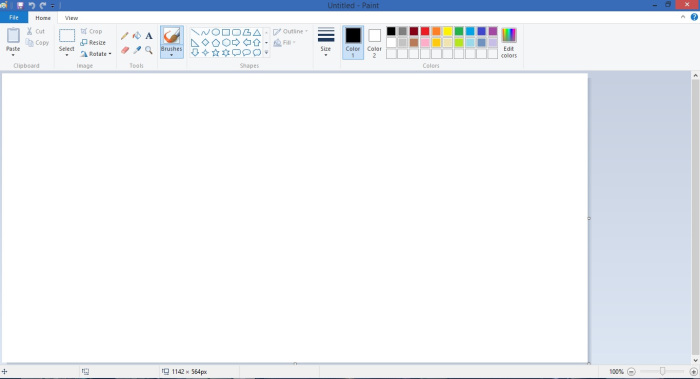The height and width of the screenshot is (379, 700).
Task: Choose the Oval callout shape
Action: [x=246, y=53]
